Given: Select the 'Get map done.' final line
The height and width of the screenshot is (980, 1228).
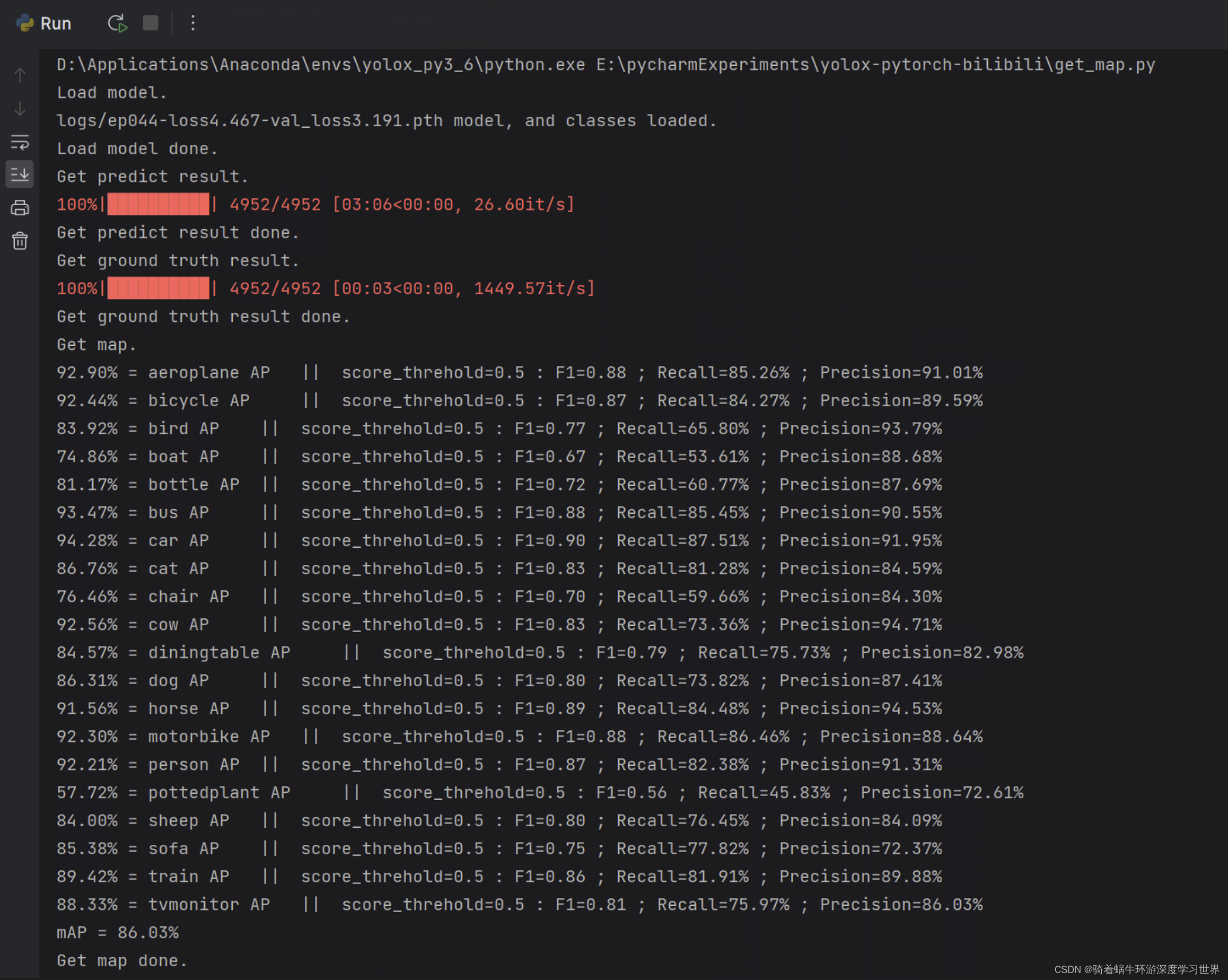Looking at the screenshot, I should [122, 960].
